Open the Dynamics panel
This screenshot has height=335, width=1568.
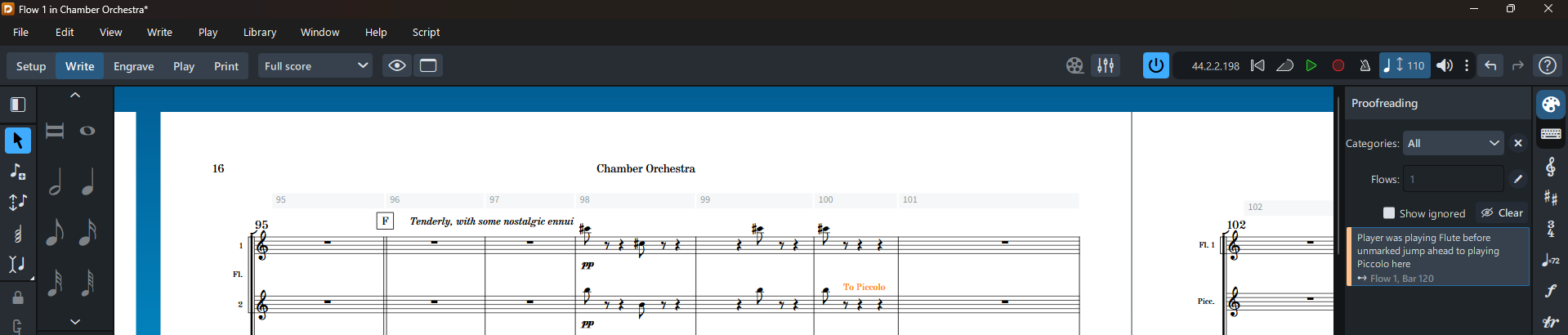[x=1550, y=291]
